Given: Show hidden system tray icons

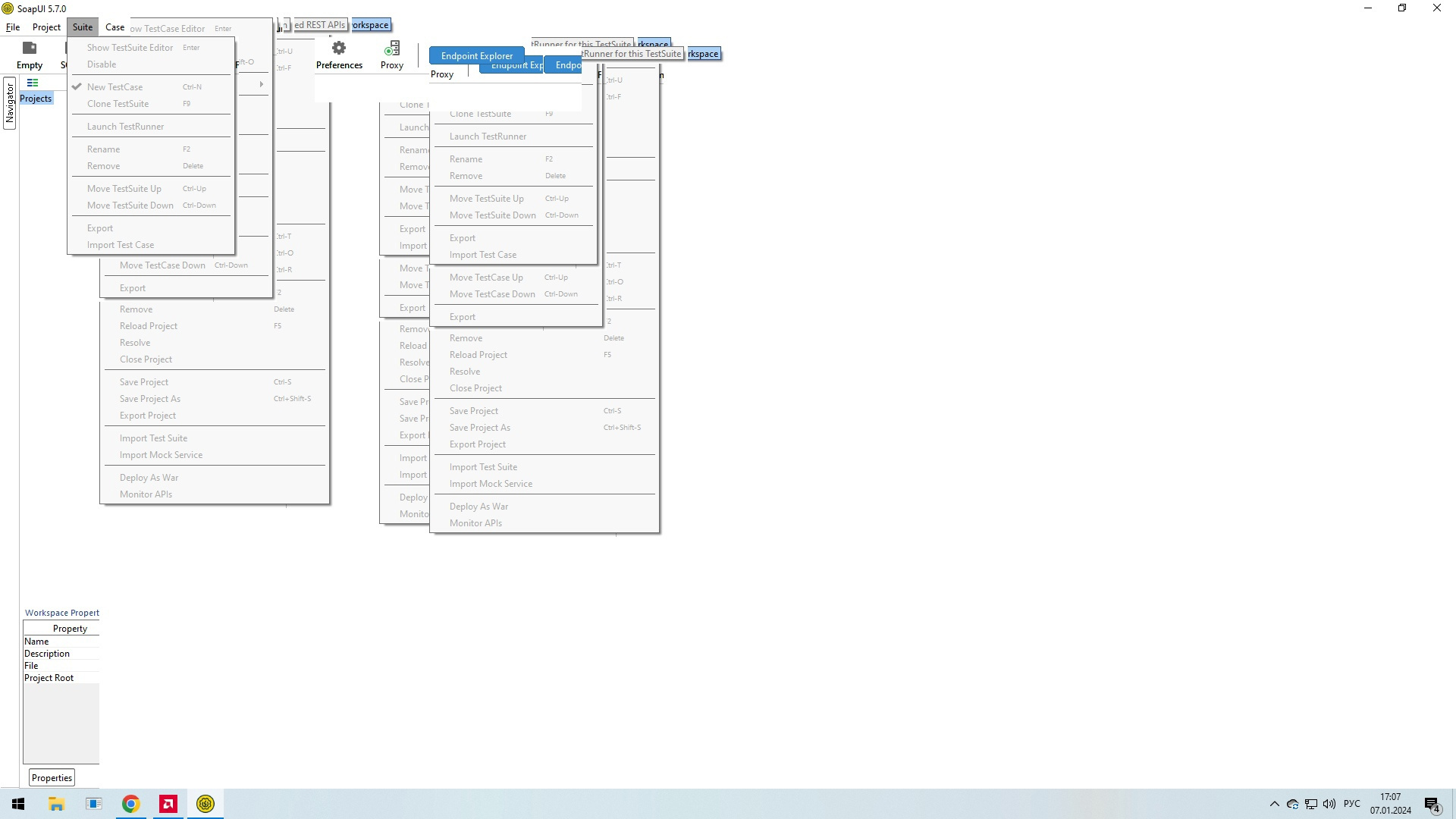Looking at the screenshot, I should pos(1274,804).
